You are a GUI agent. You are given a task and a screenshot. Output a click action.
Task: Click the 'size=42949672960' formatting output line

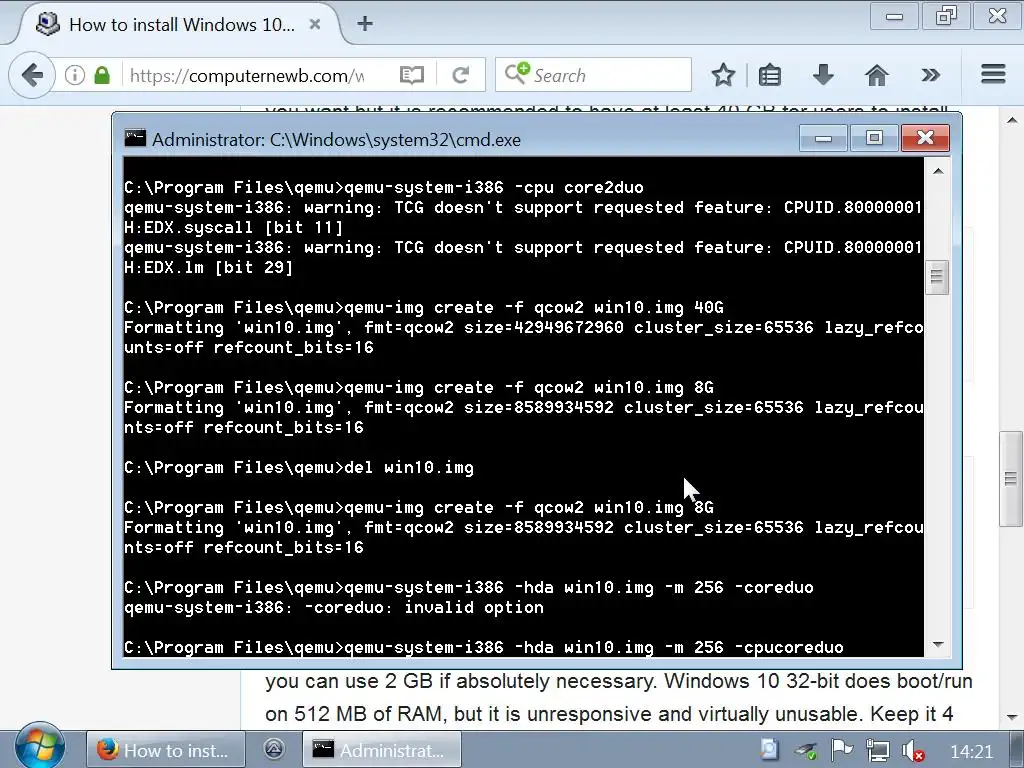click(x=524, y=327)
